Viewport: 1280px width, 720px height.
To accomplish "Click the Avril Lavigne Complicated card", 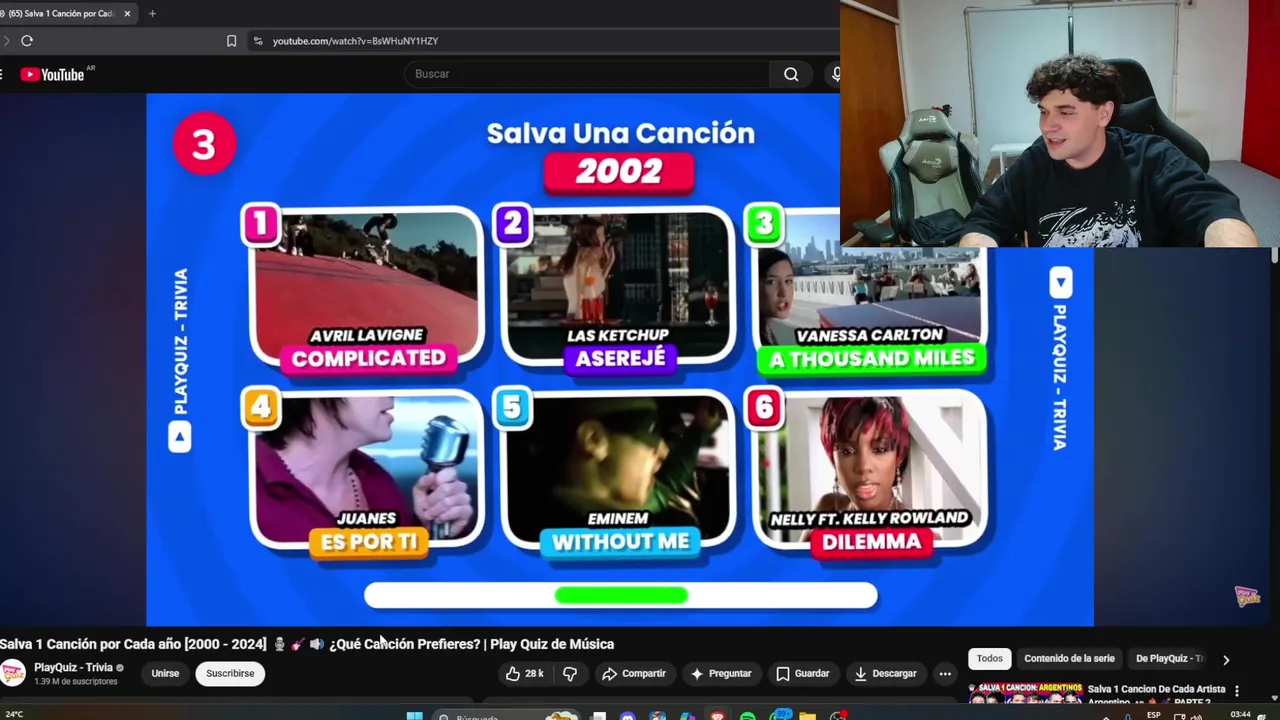I will (x=368, y=290).
